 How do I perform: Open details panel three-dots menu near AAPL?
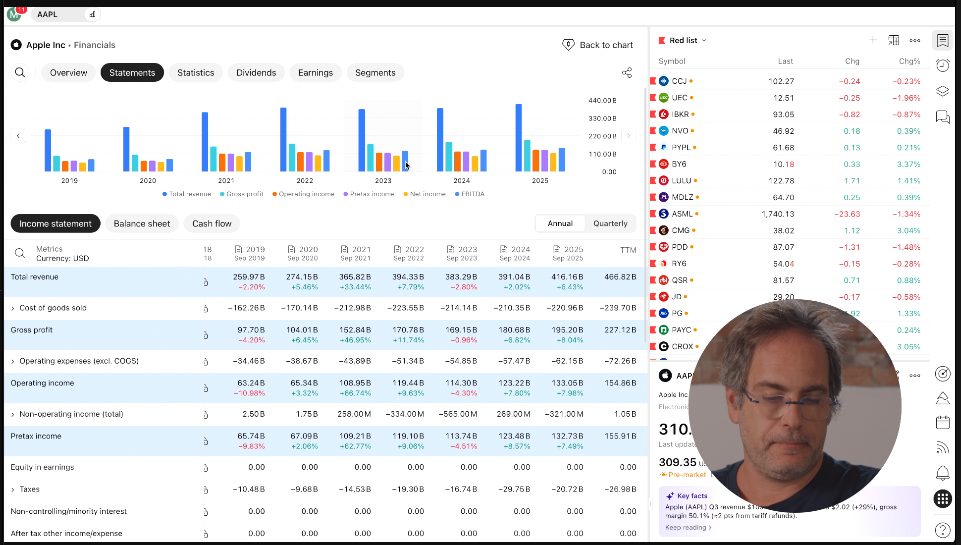pos(915,375)
